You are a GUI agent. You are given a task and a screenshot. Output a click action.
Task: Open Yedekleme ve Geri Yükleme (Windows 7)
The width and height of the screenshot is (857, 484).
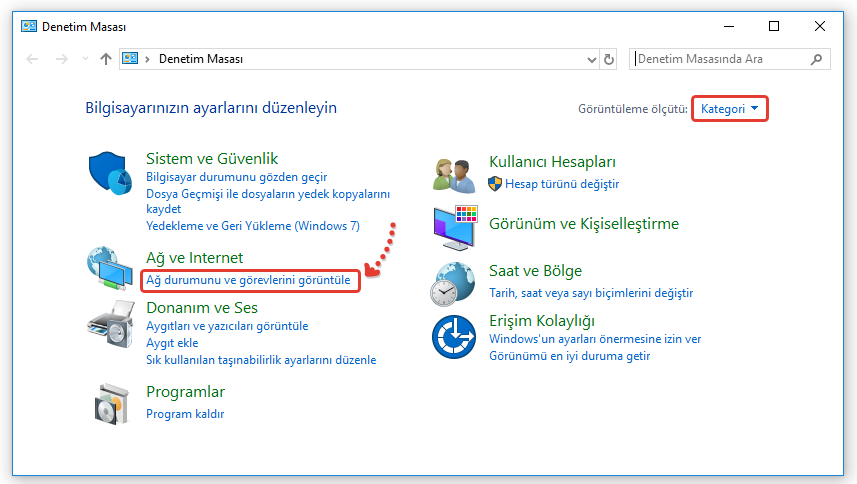tap(252, 226)
